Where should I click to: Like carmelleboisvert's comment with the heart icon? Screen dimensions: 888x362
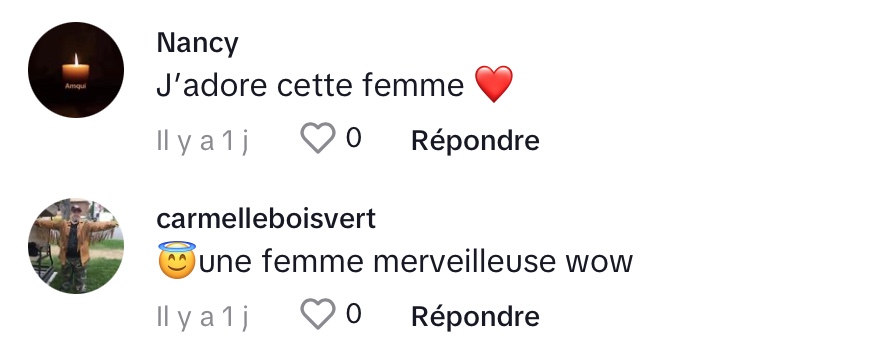pyautogui.click(x=317, y=314)
